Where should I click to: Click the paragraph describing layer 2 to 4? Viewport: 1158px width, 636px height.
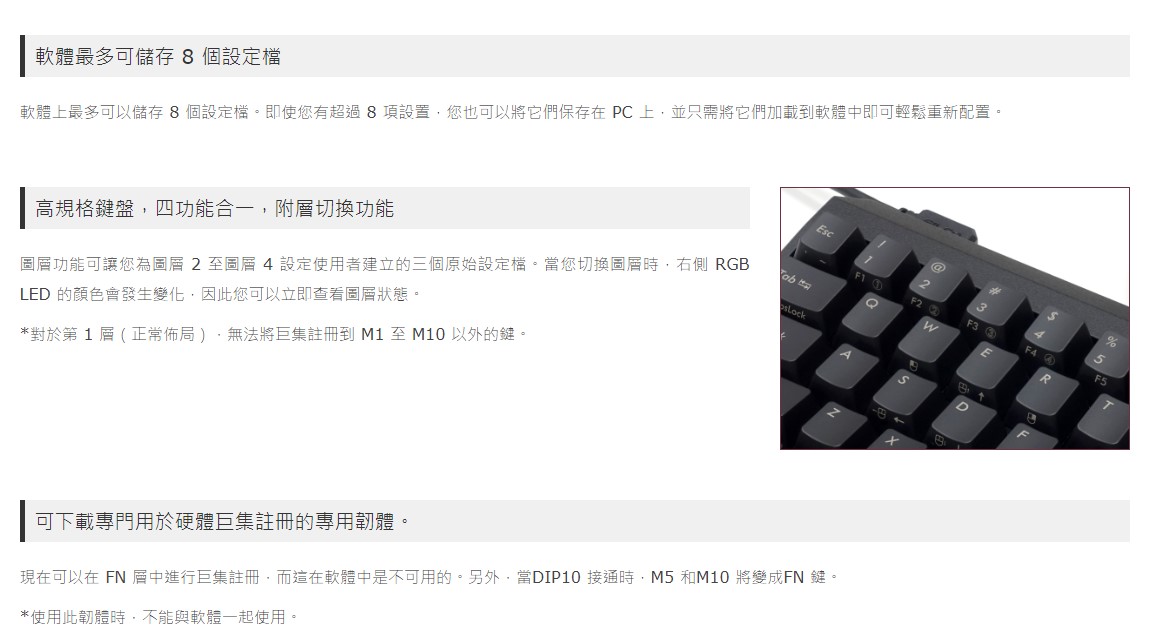click(x=385, y=279)
